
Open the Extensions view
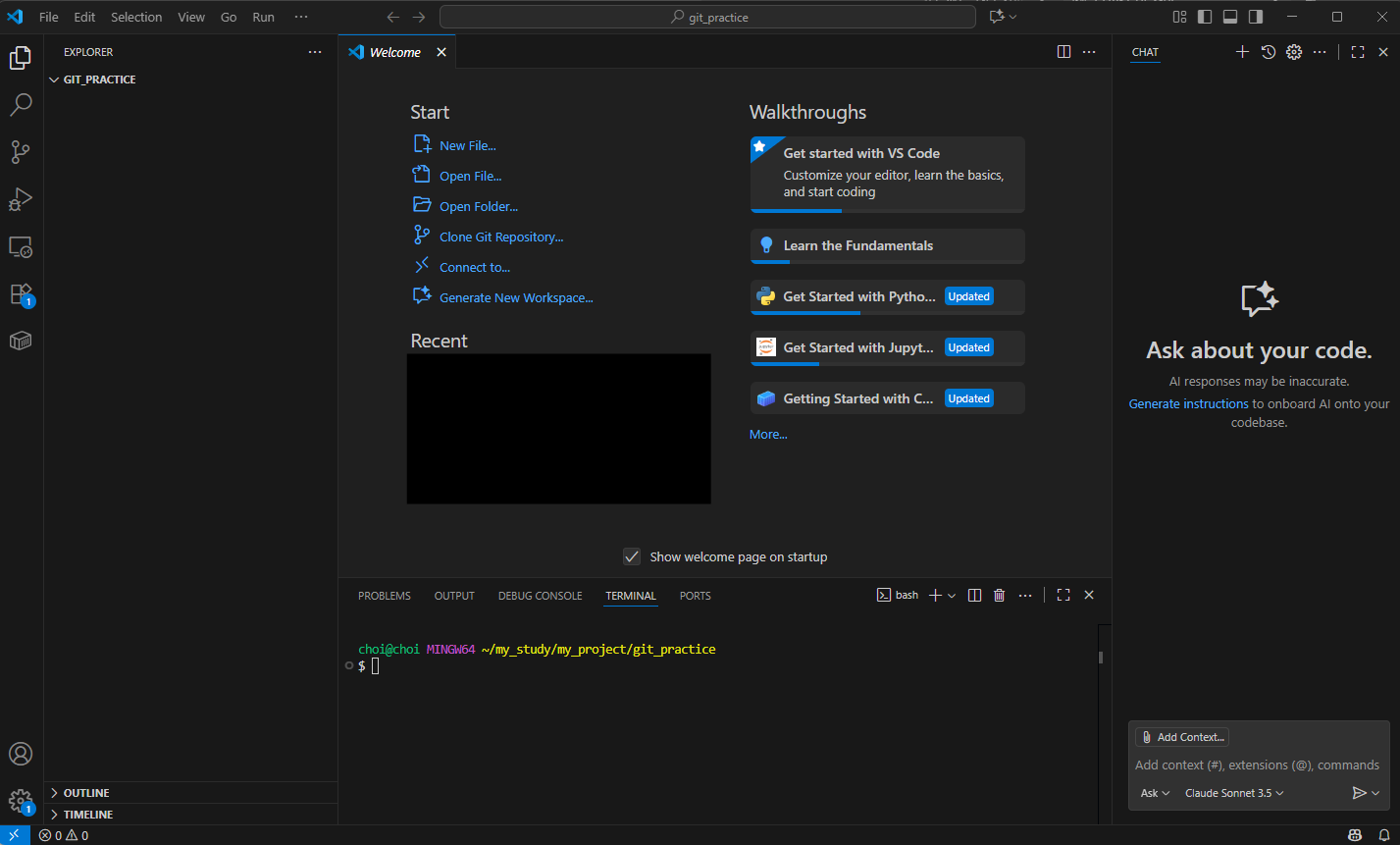click(21, 293)
